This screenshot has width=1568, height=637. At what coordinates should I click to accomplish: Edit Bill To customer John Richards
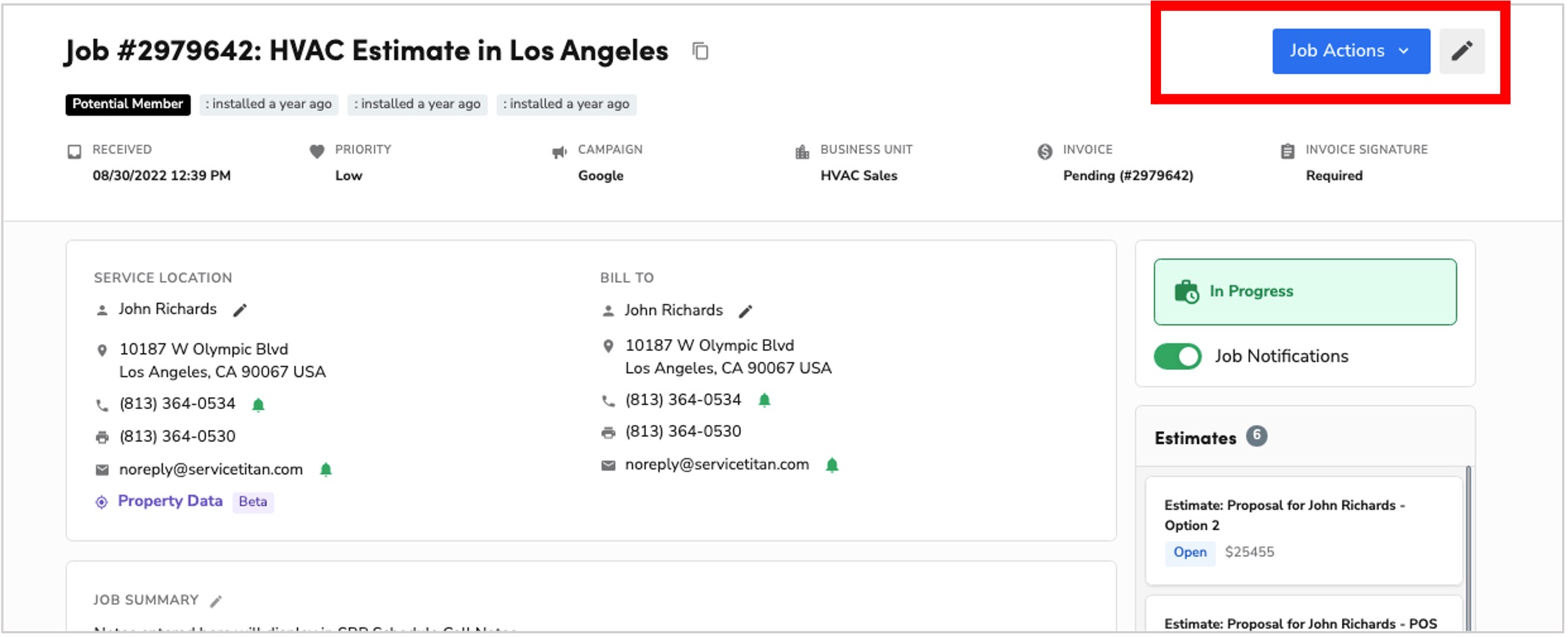pyautogui.click(x=745, y=312)
